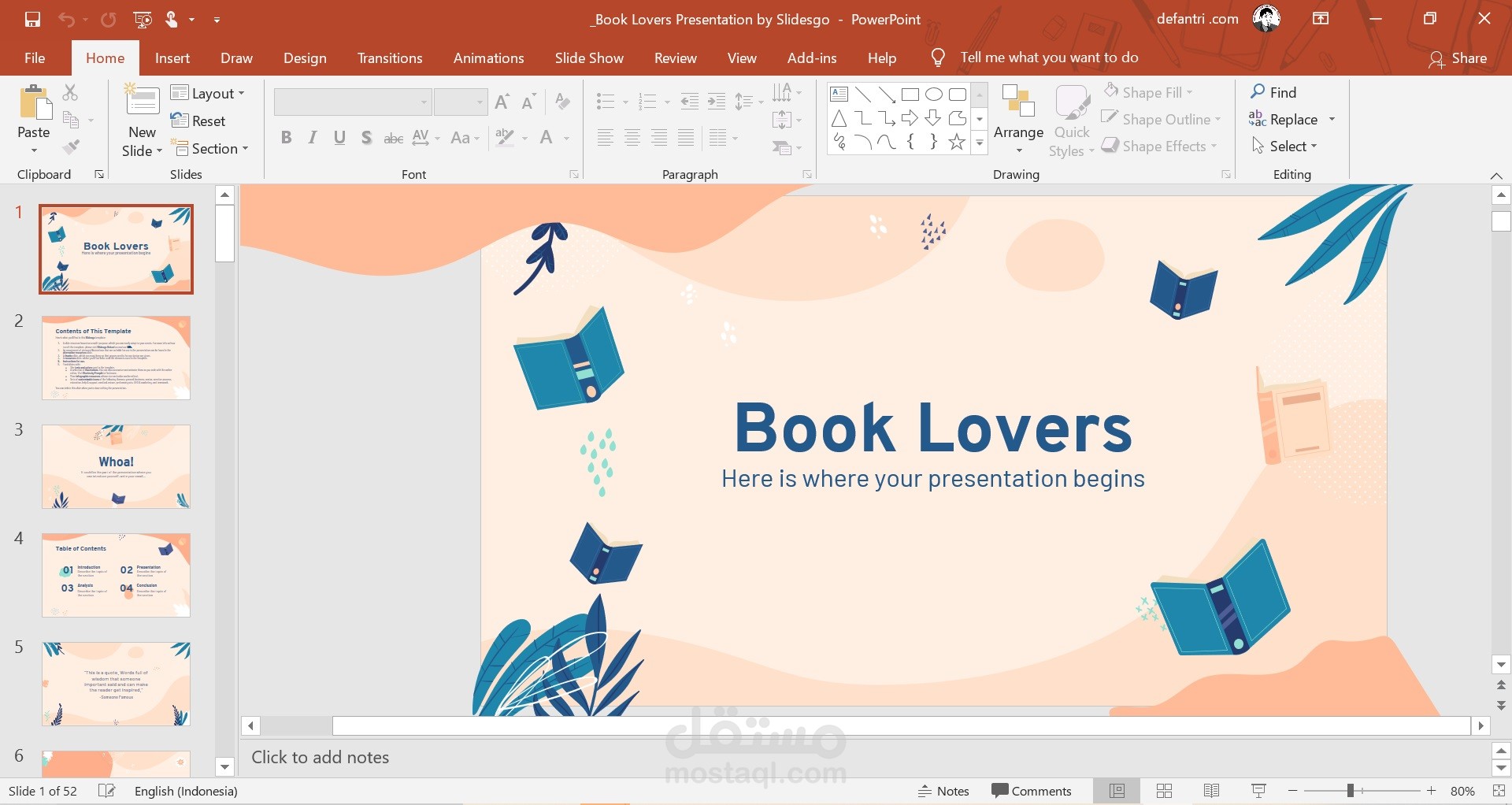
Task: Click the Arrange button
Action: (1018, 120)
